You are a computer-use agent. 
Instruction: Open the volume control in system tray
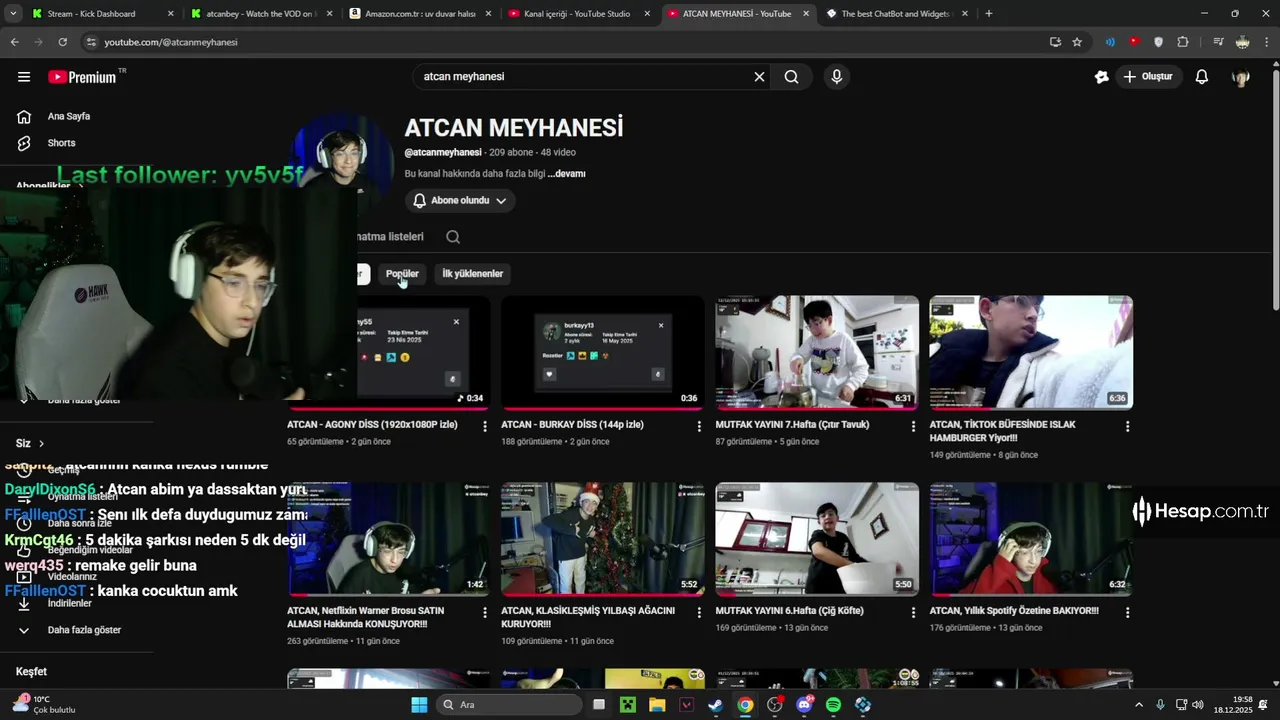1198,705
